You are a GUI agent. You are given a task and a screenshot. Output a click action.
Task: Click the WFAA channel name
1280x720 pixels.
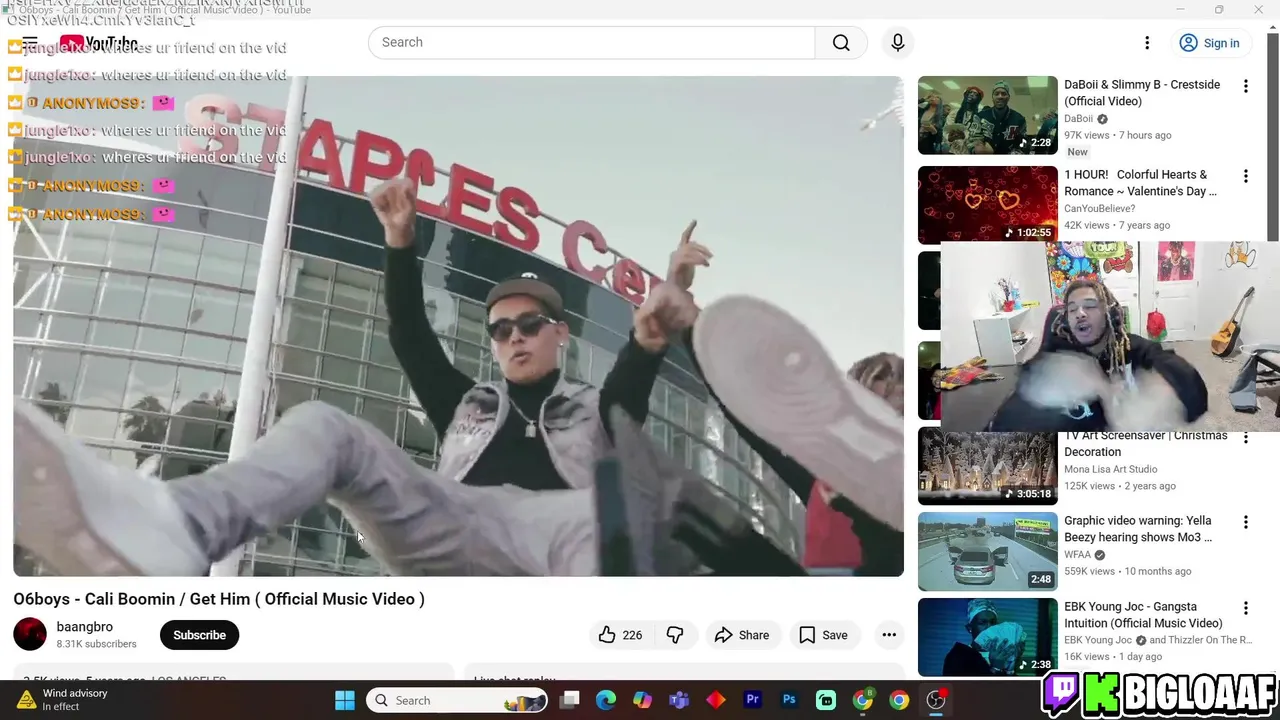tap(1078, 555)
